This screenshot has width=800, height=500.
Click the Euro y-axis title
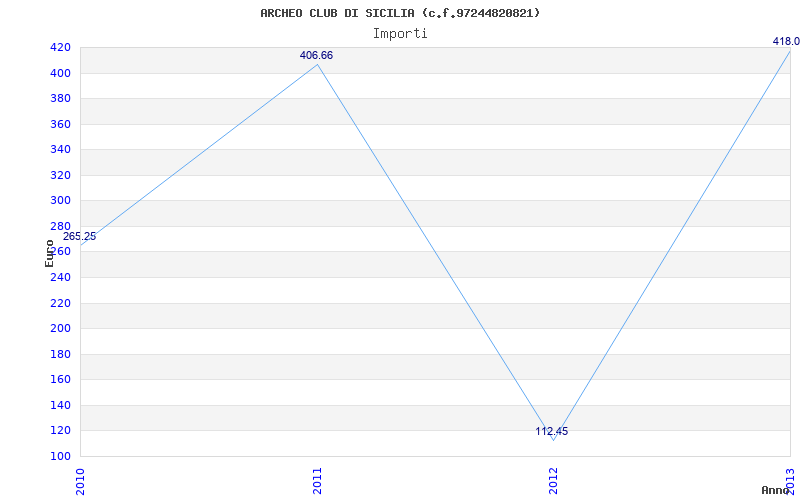point(49,253)
